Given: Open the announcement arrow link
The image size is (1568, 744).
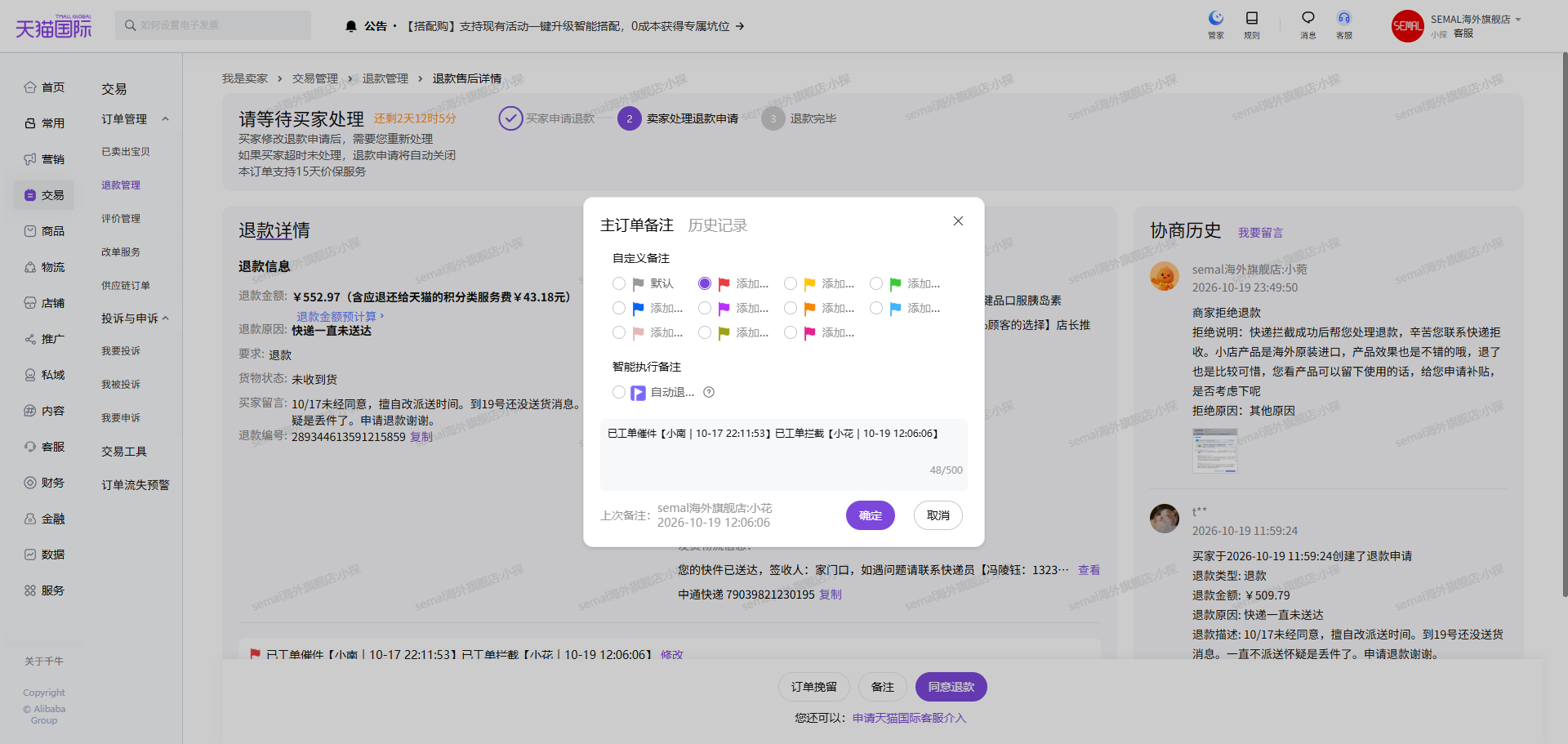Looking at the screenshot, I should pos(740,26).
